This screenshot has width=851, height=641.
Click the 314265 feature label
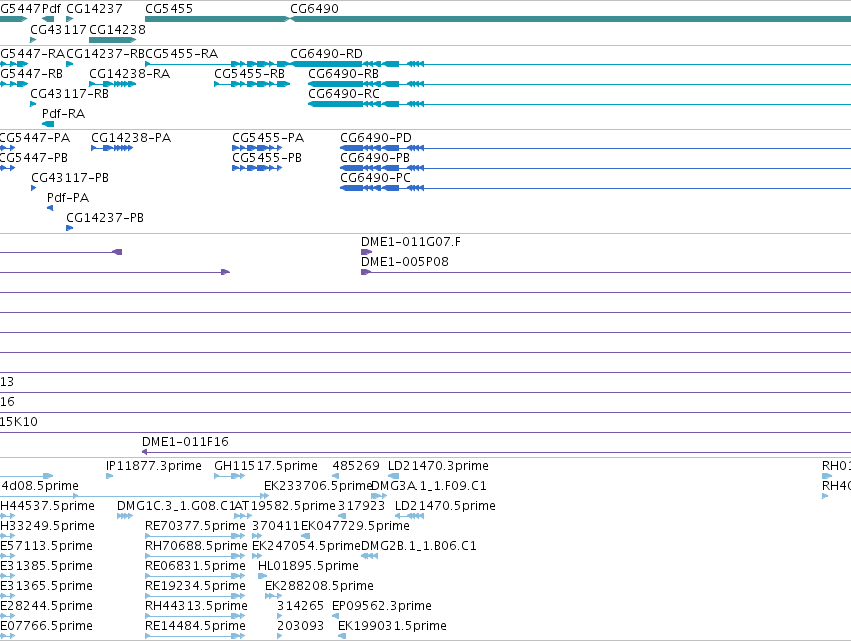[300, 607]
